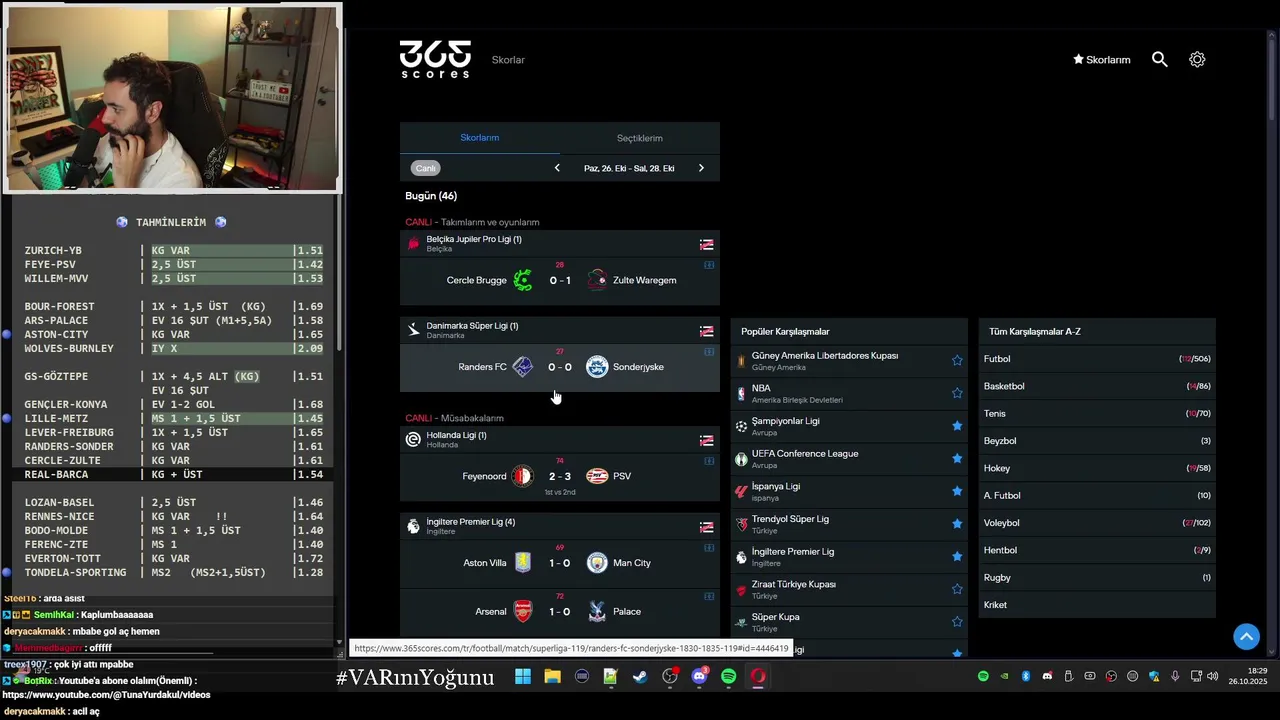Image resolution: width=1280 pixels, height=720 pixels.
Task: Click the small info icon on Arsenal-Palace row
Action: pyautogui.click(x=709, y=596)
